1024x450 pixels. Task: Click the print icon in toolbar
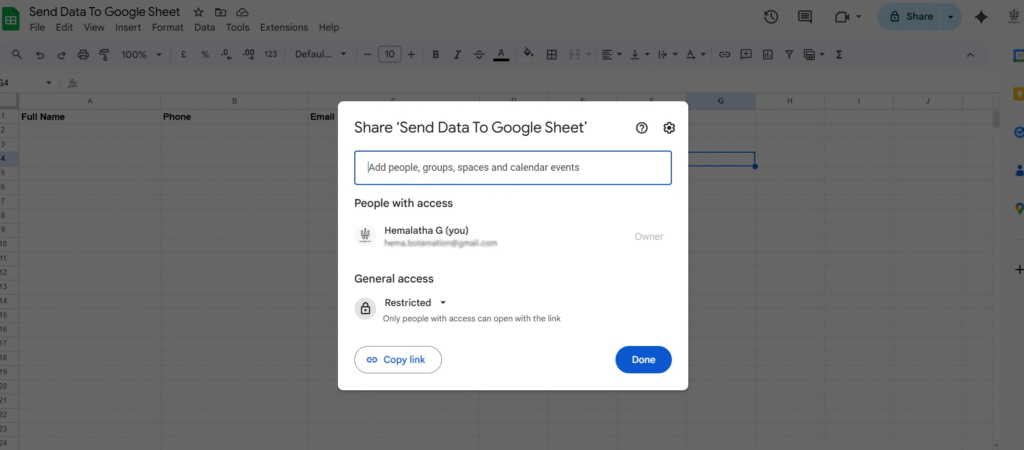coord(83,54)
